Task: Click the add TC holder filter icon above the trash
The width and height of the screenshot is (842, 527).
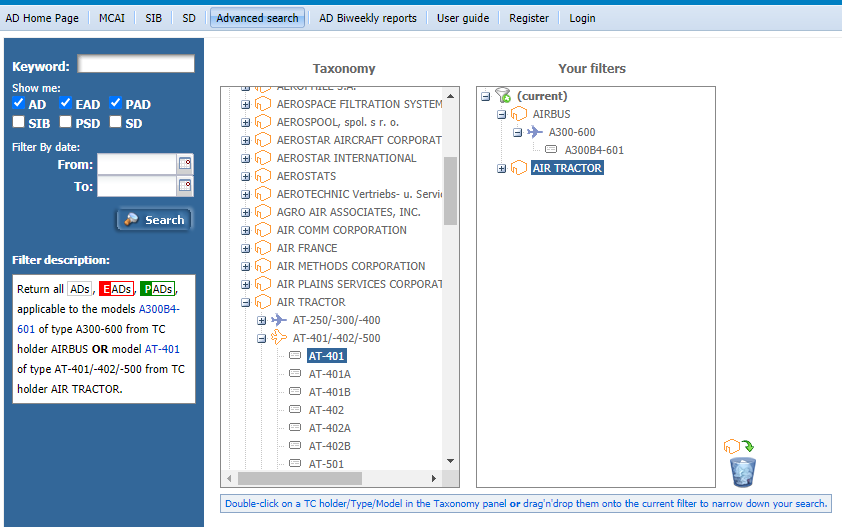Action: pos(738,446)
